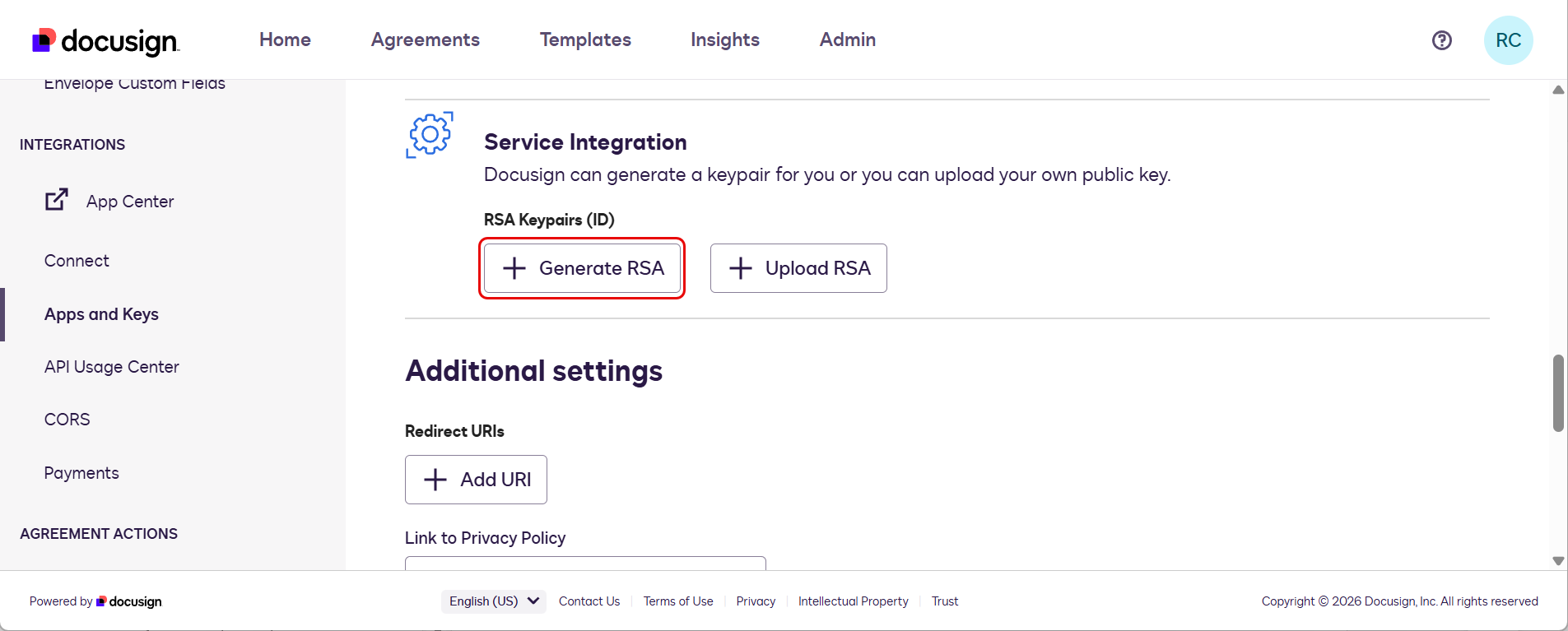Click the plus icon in Upload RSA
The height and width of the screenshot is (631, 1568).
pos(741,268)
